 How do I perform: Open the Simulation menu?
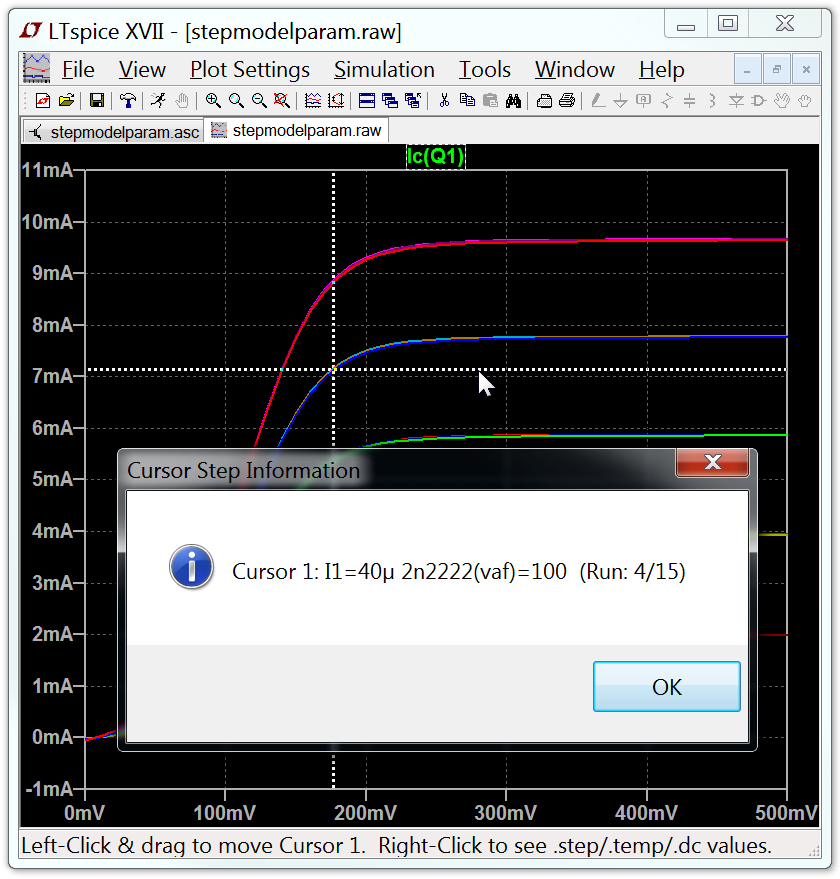pyautogui.click(x=384, y=70)
